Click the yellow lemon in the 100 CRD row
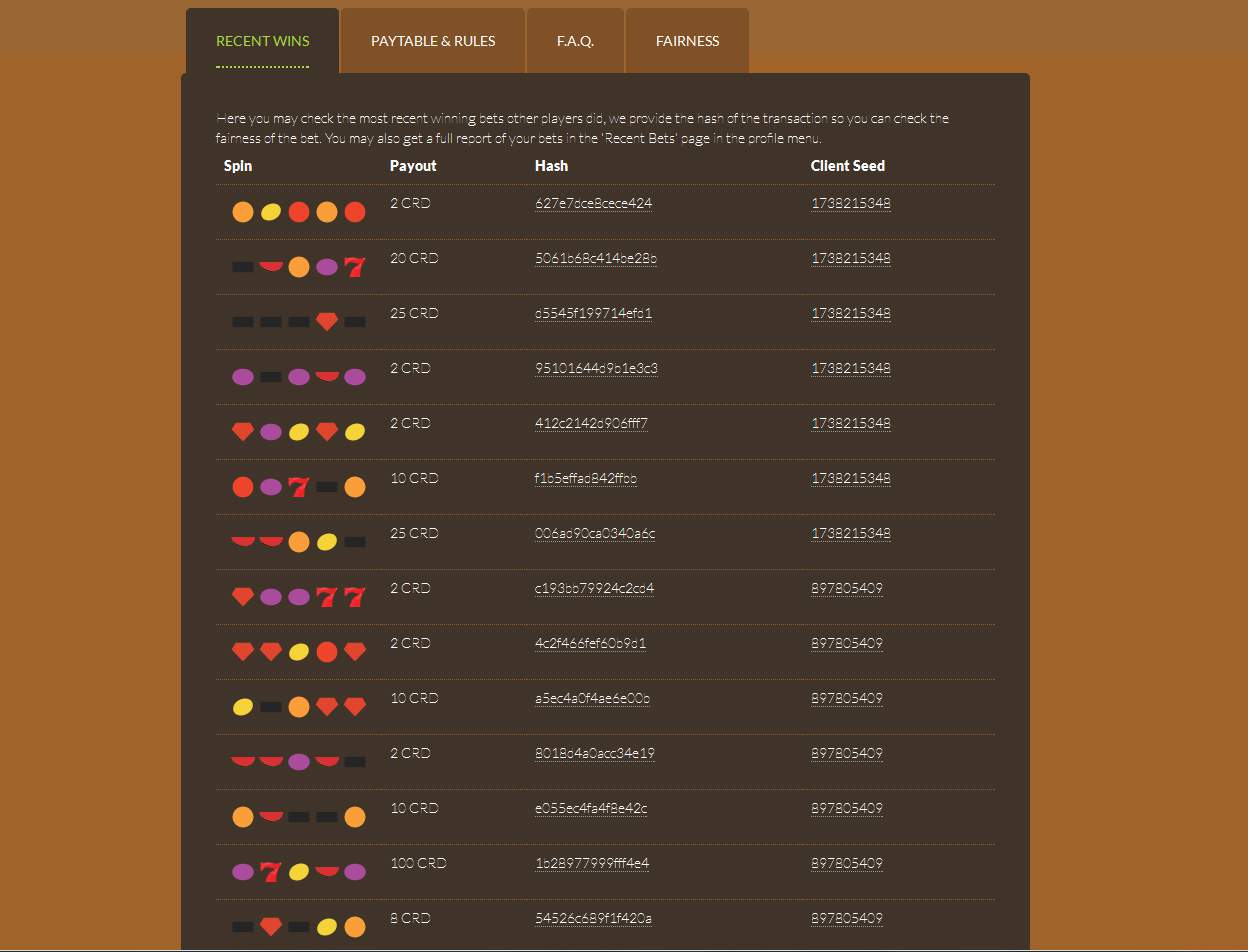The height and width of the screenshot is (952, 1248). coord(298,872)
